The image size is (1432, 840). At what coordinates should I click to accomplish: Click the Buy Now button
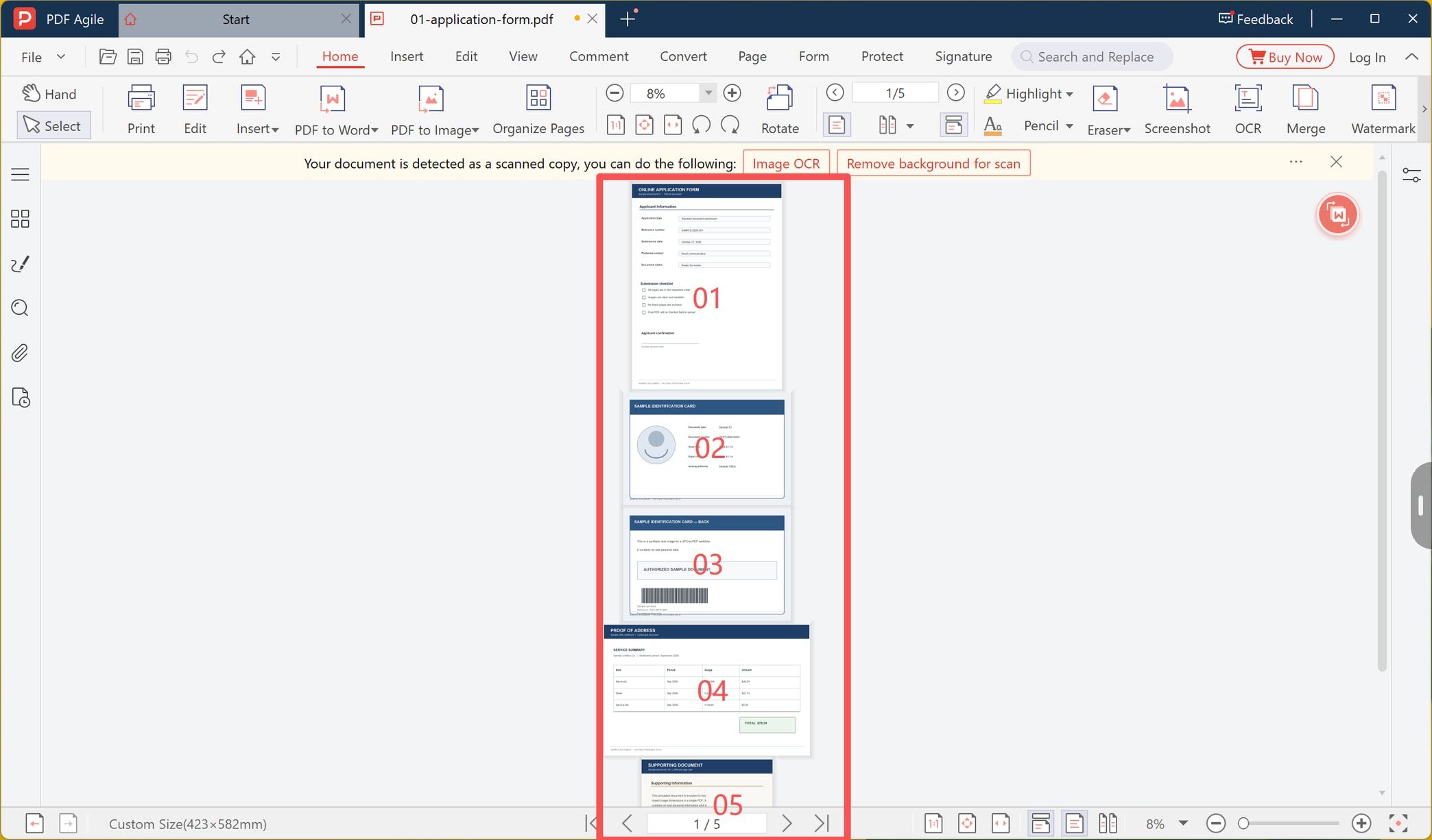point(1285,57)
